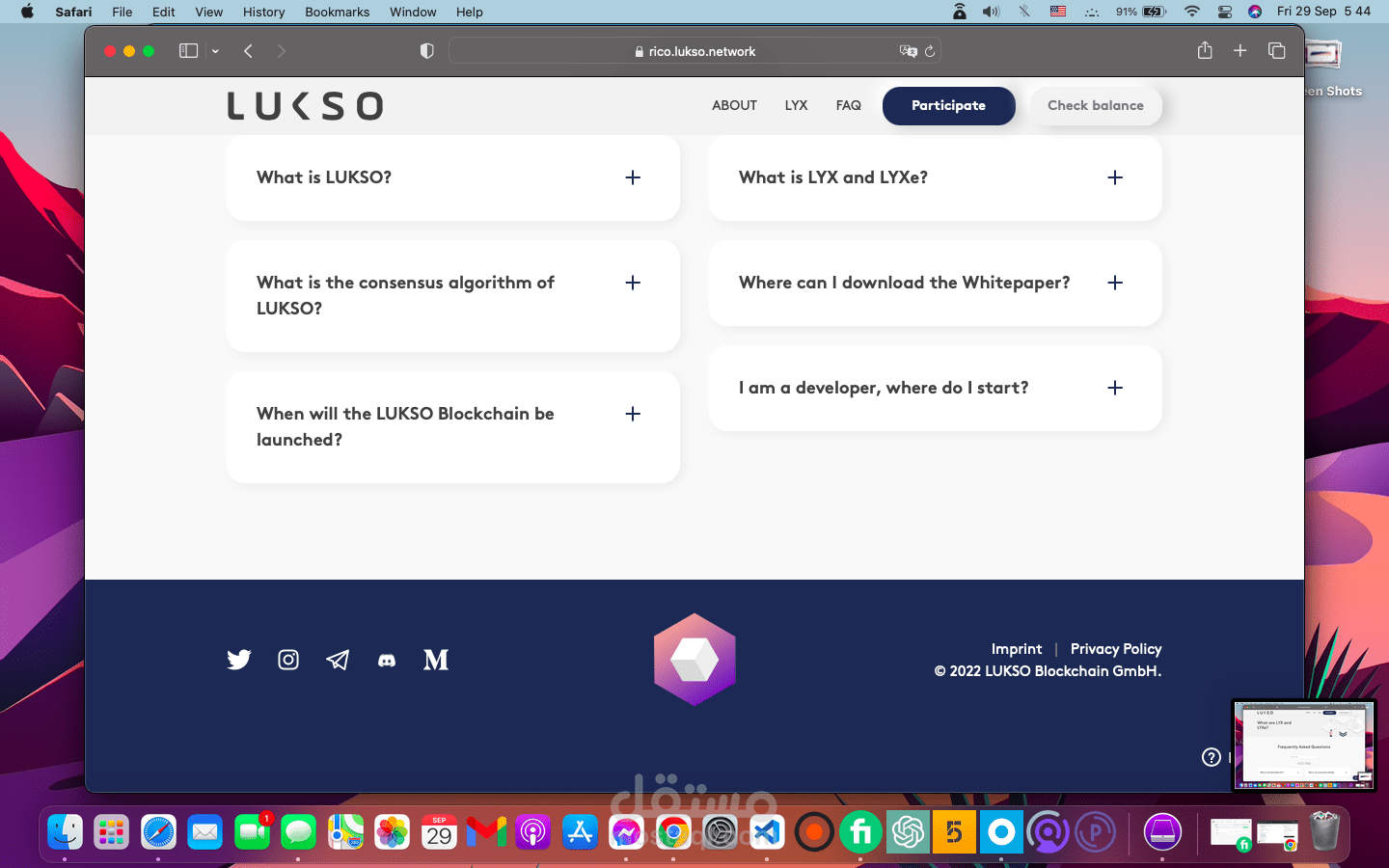Jump to the FAQ section

[849, 105]
